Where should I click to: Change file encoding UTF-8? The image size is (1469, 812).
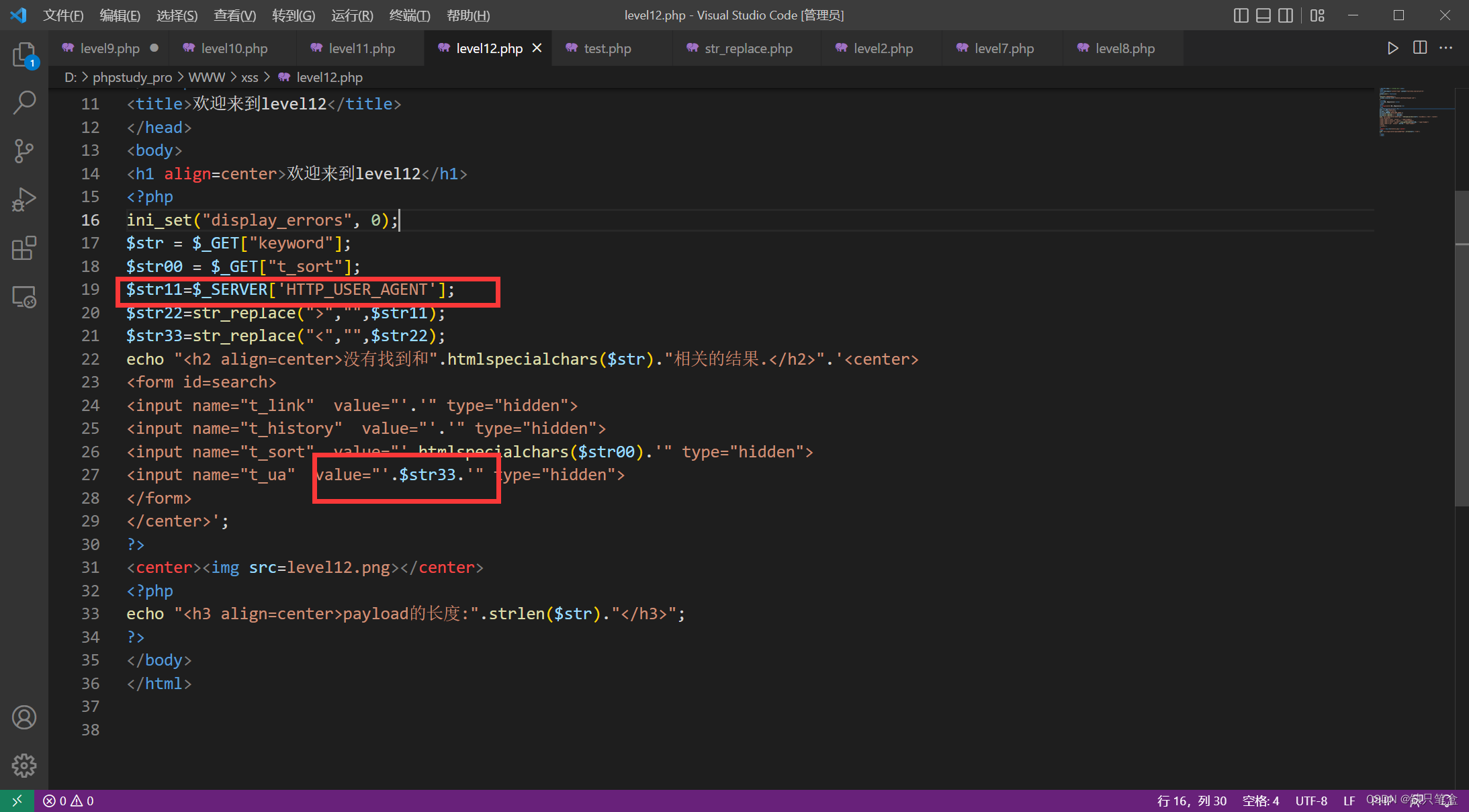pos(1311,801)
